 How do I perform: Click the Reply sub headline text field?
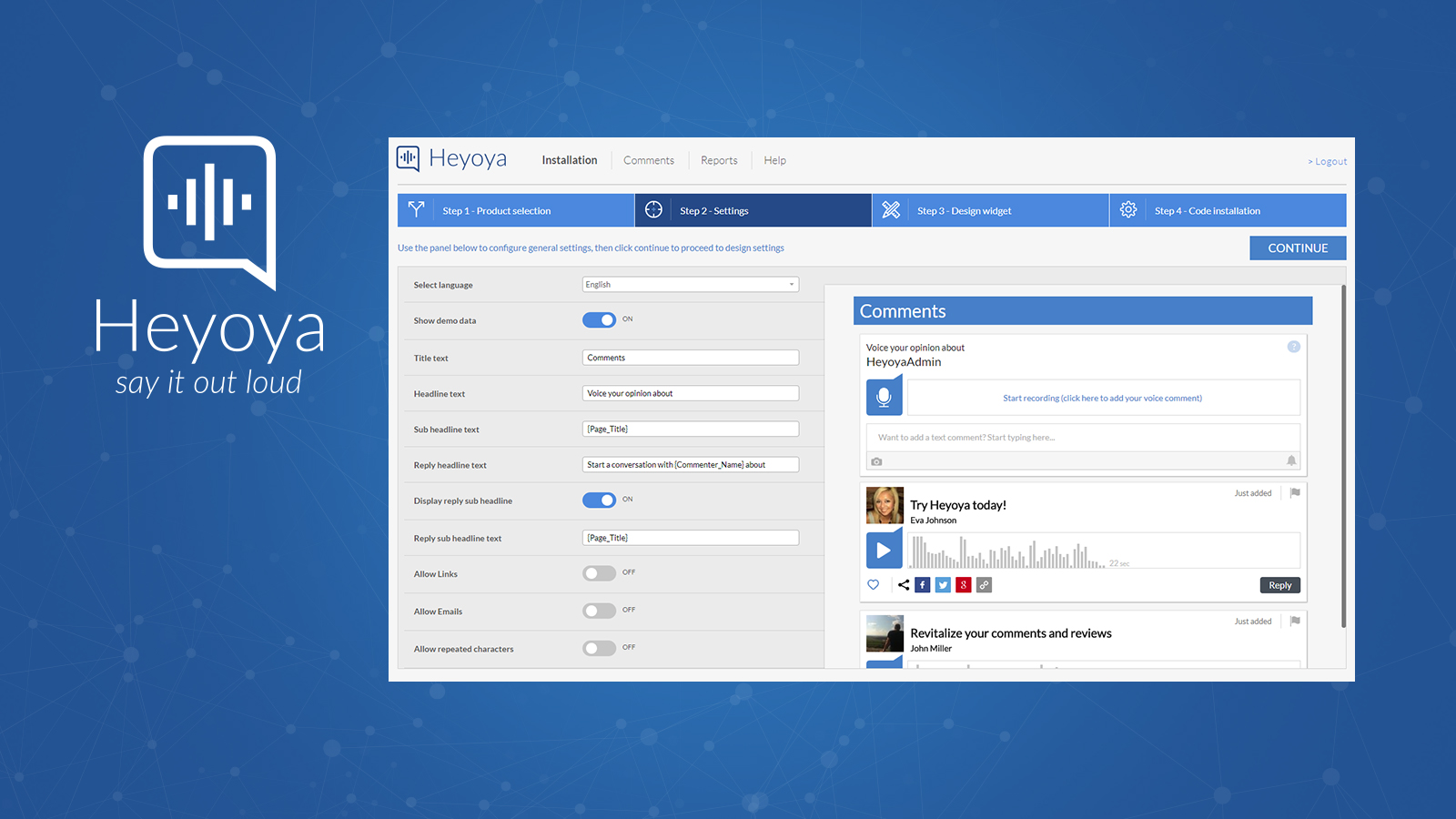(x=691, y=538)
